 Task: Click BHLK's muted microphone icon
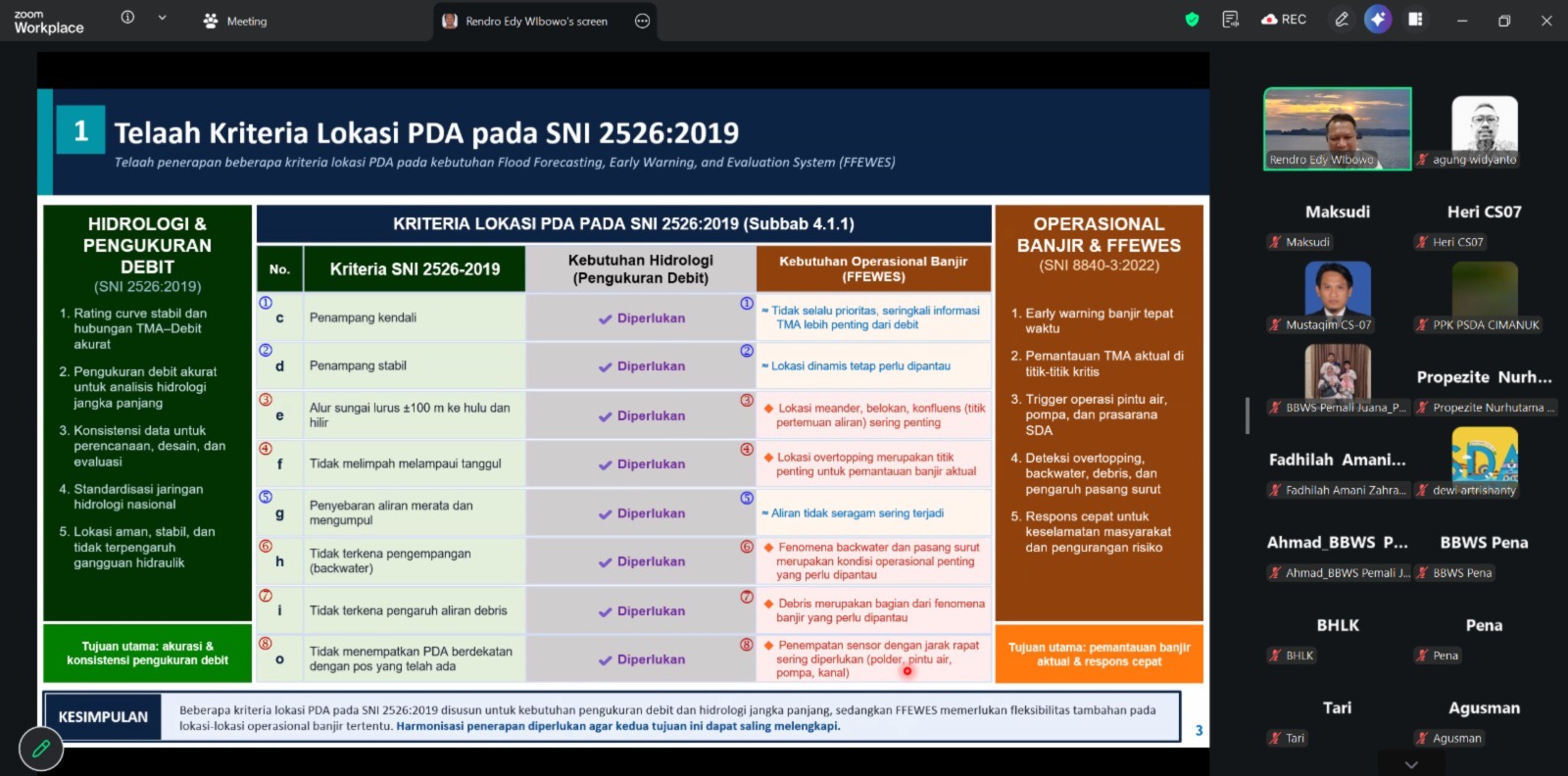point(1275,655)
